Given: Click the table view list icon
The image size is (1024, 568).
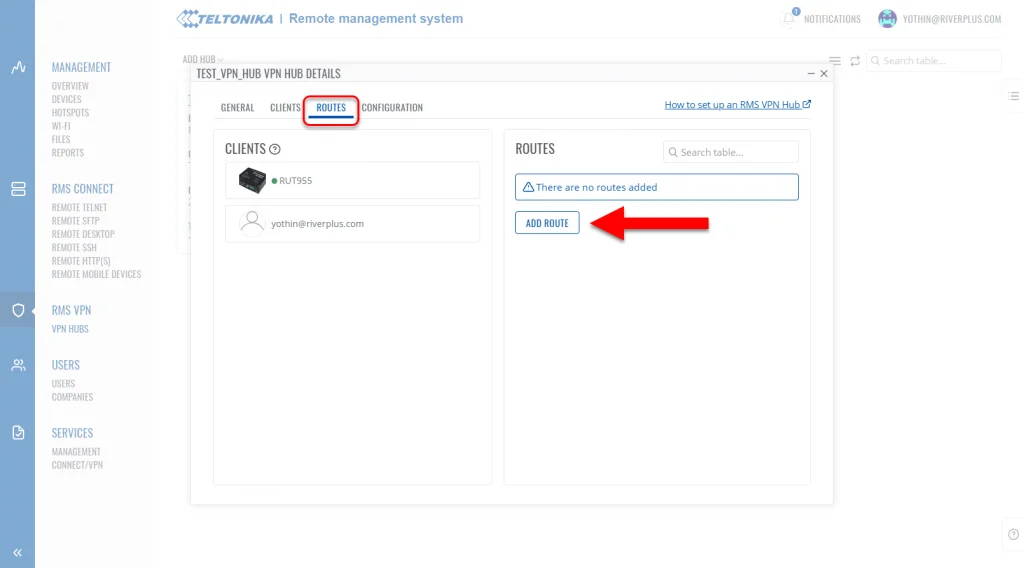Looking at the screenshot, I should tap(835, 61).
